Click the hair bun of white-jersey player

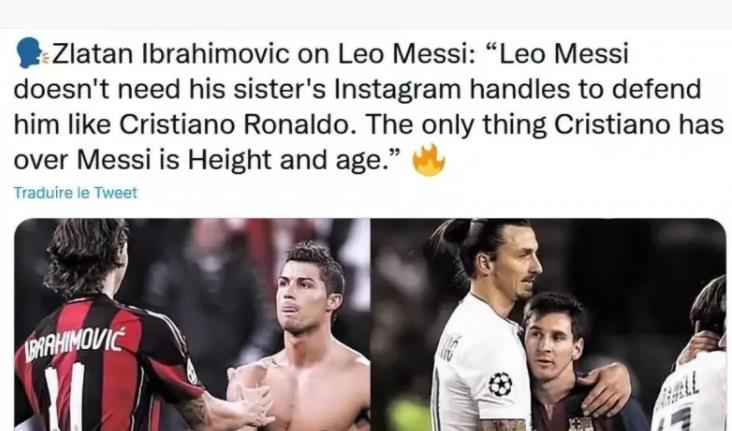tap(457, 232)
